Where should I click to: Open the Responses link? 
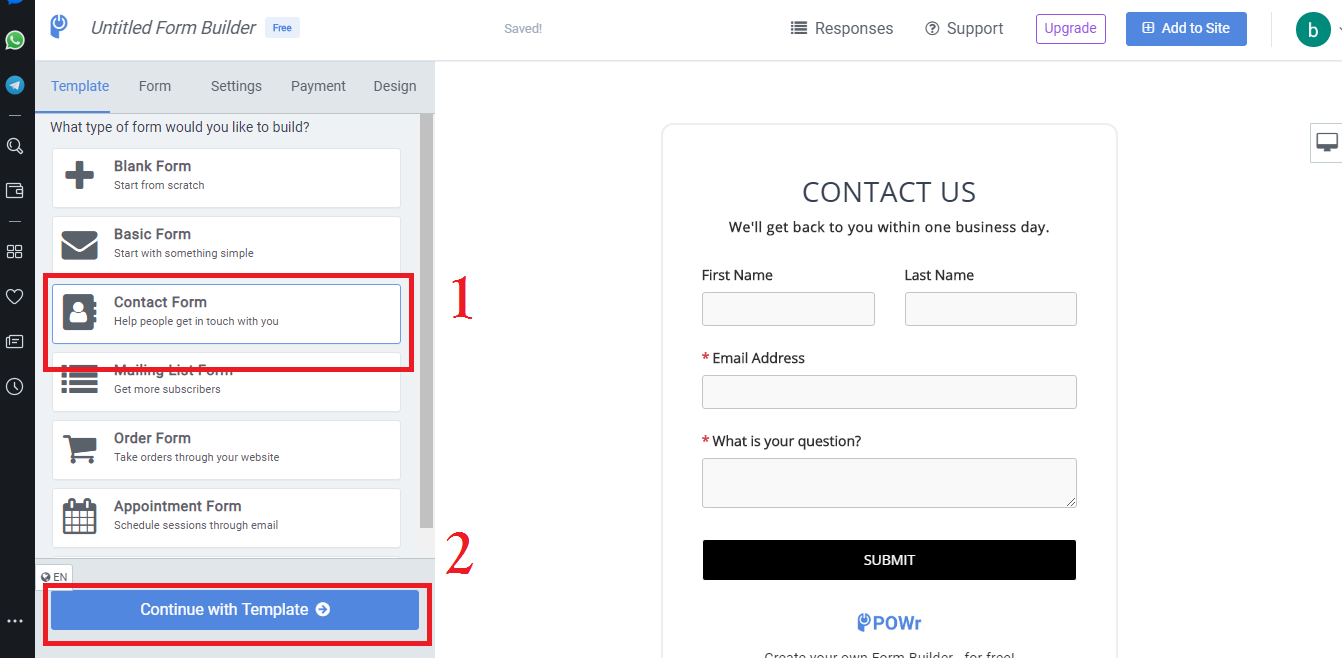point(842,28)
